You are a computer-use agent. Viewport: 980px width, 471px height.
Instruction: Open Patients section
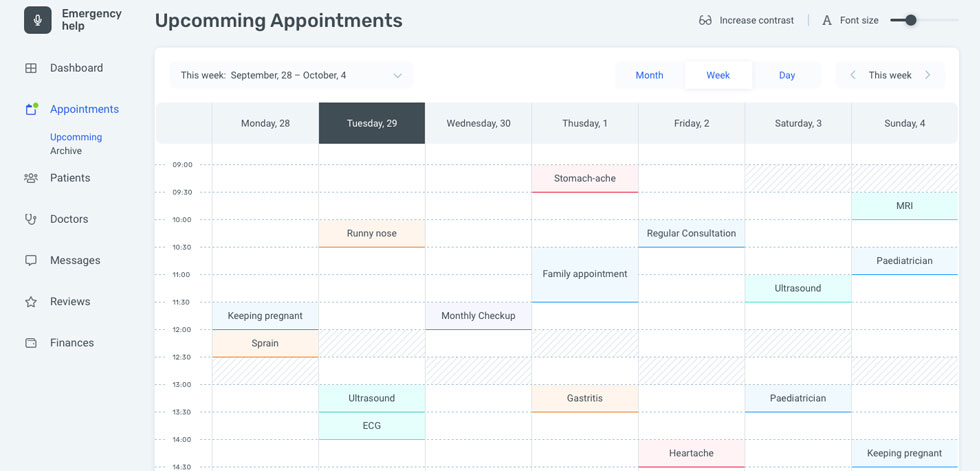[x=70, y=178]
